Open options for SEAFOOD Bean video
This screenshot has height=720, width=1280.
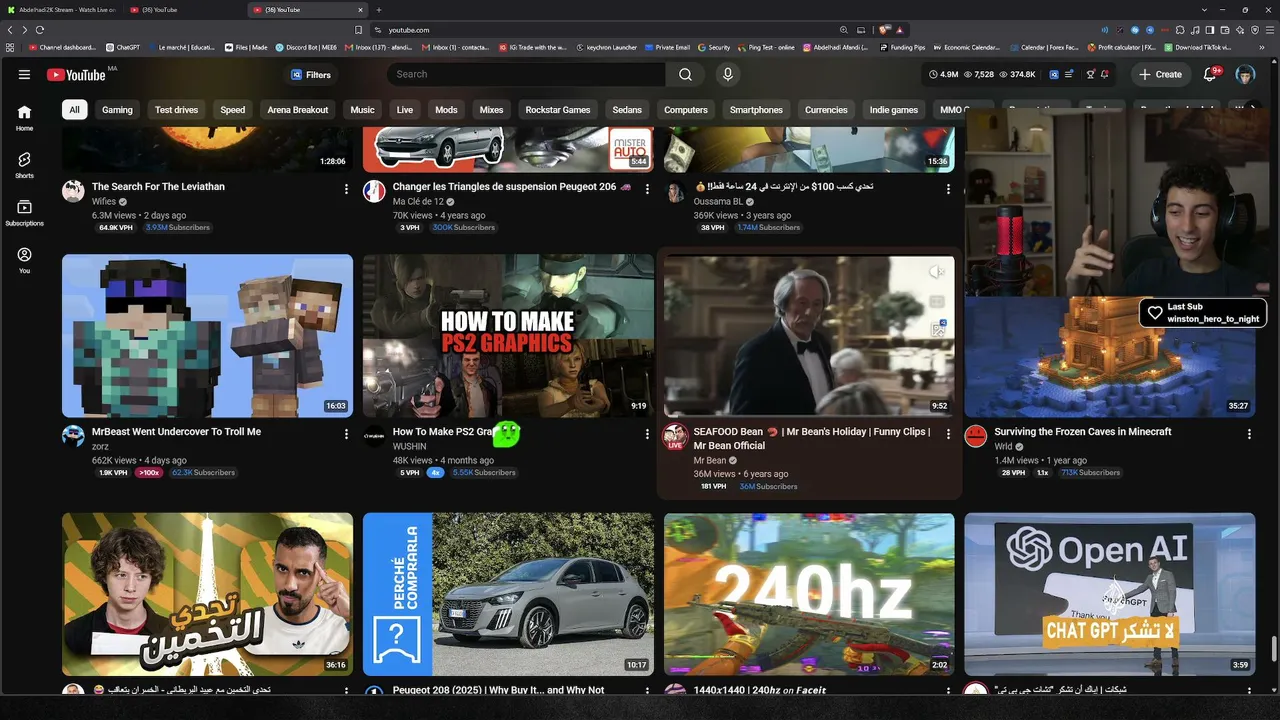coord(948,434)
